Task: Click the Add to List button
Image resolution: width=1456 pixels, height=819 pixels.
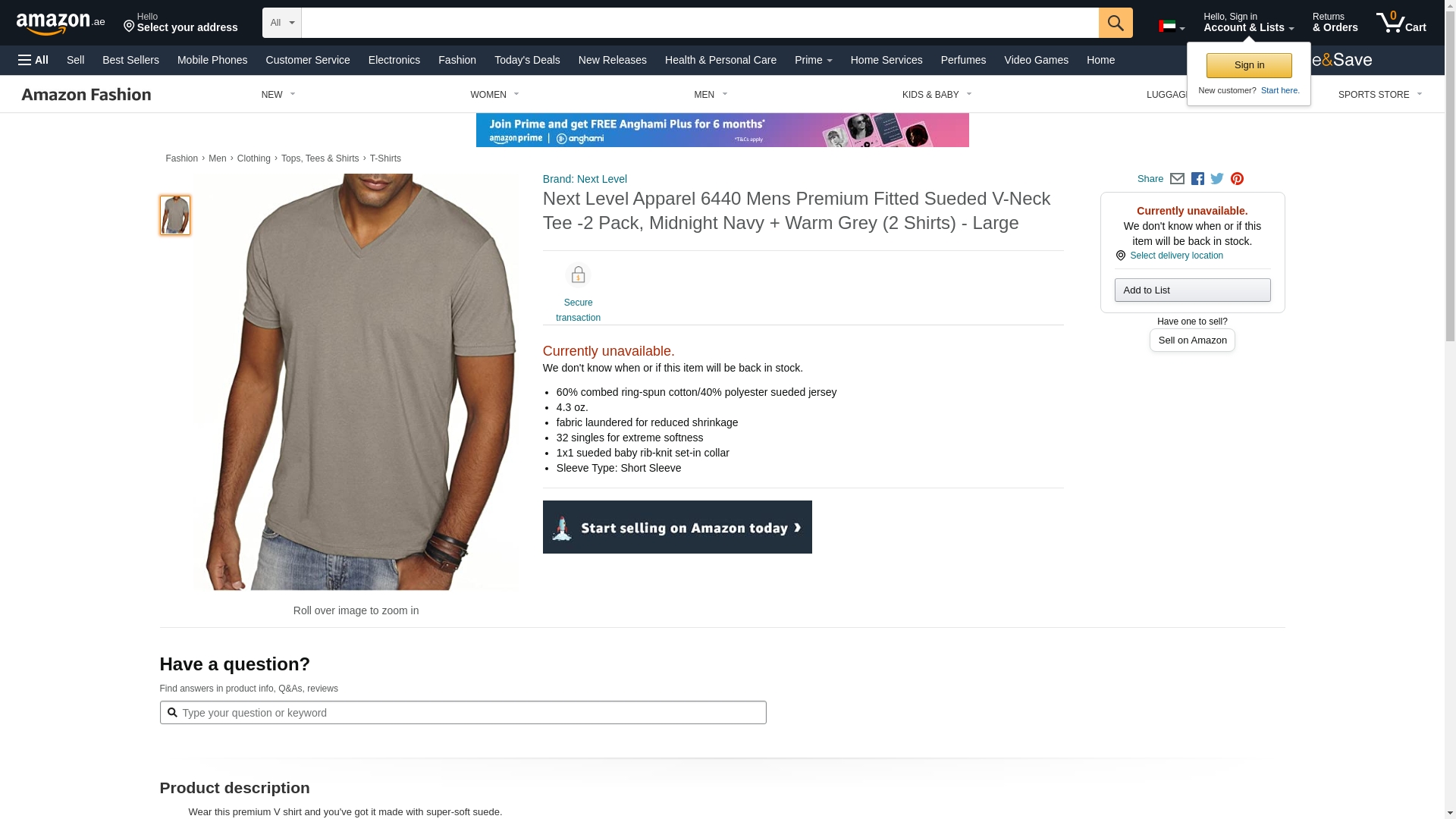Action: tap(1192, 290)
